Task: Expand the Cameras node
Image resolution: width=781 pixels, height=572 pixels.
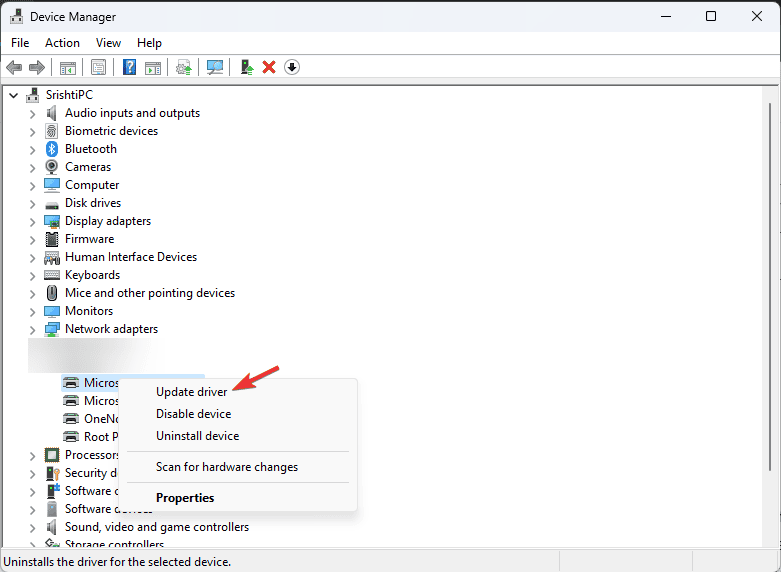Action: tap(32, 168)
